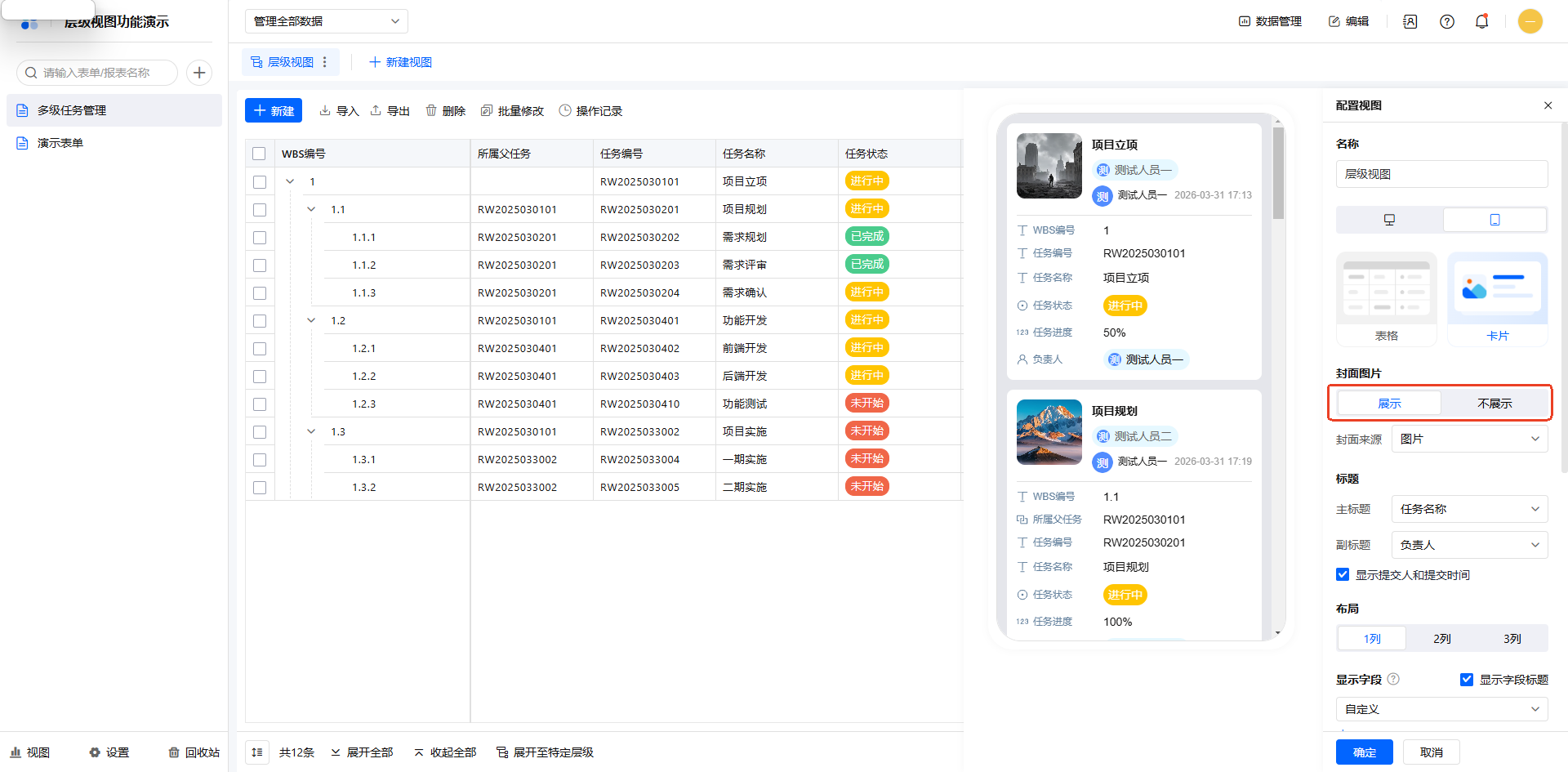Click the 项目规划 card mountain thumbnail
This screenshot has width=1568, height=772.
click(1049, 432)
